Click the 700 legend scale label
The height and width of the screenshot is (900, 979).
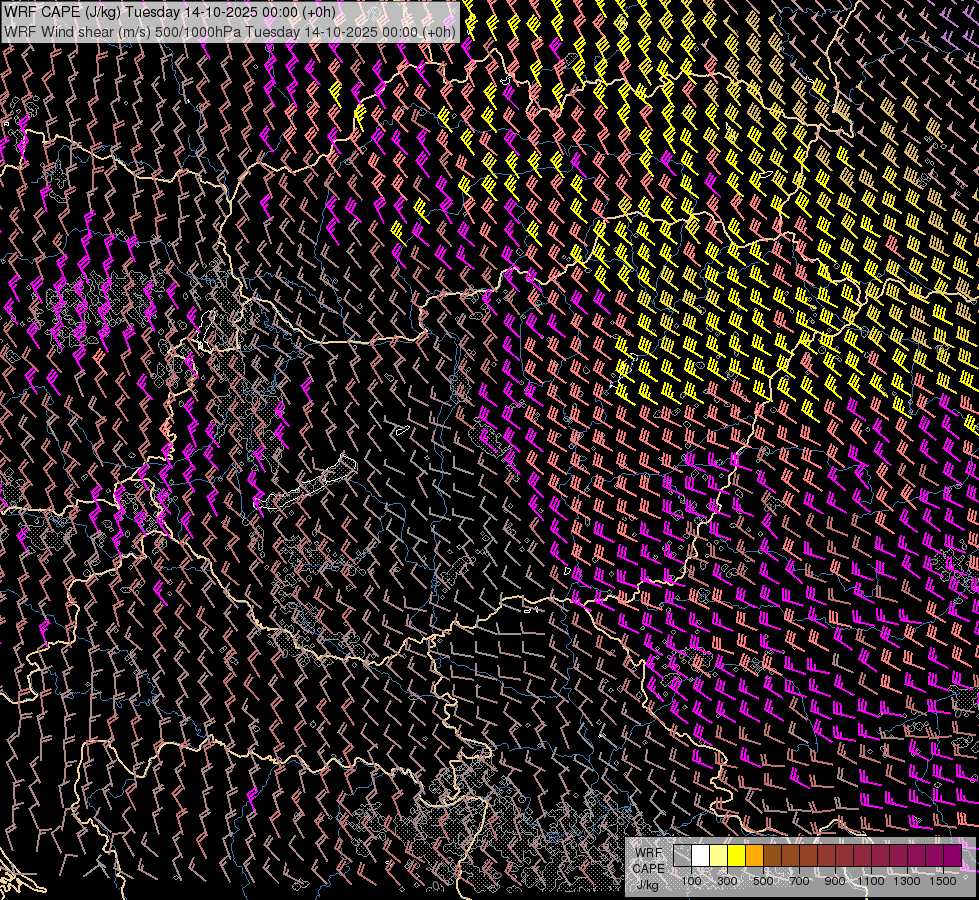799,881
